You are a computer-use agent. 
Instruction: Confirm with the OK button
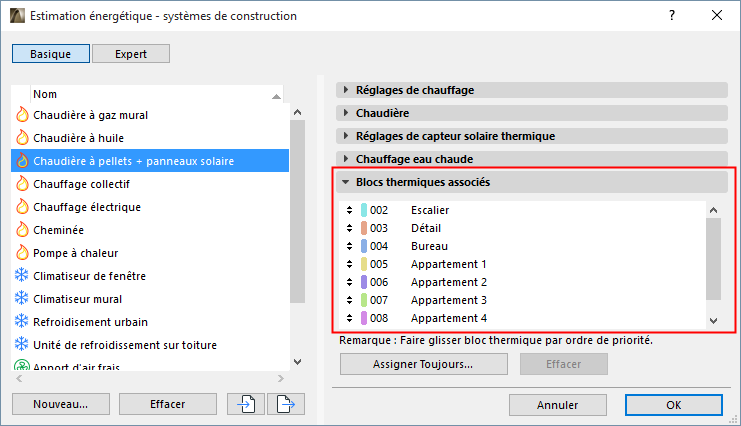point(674,405)
